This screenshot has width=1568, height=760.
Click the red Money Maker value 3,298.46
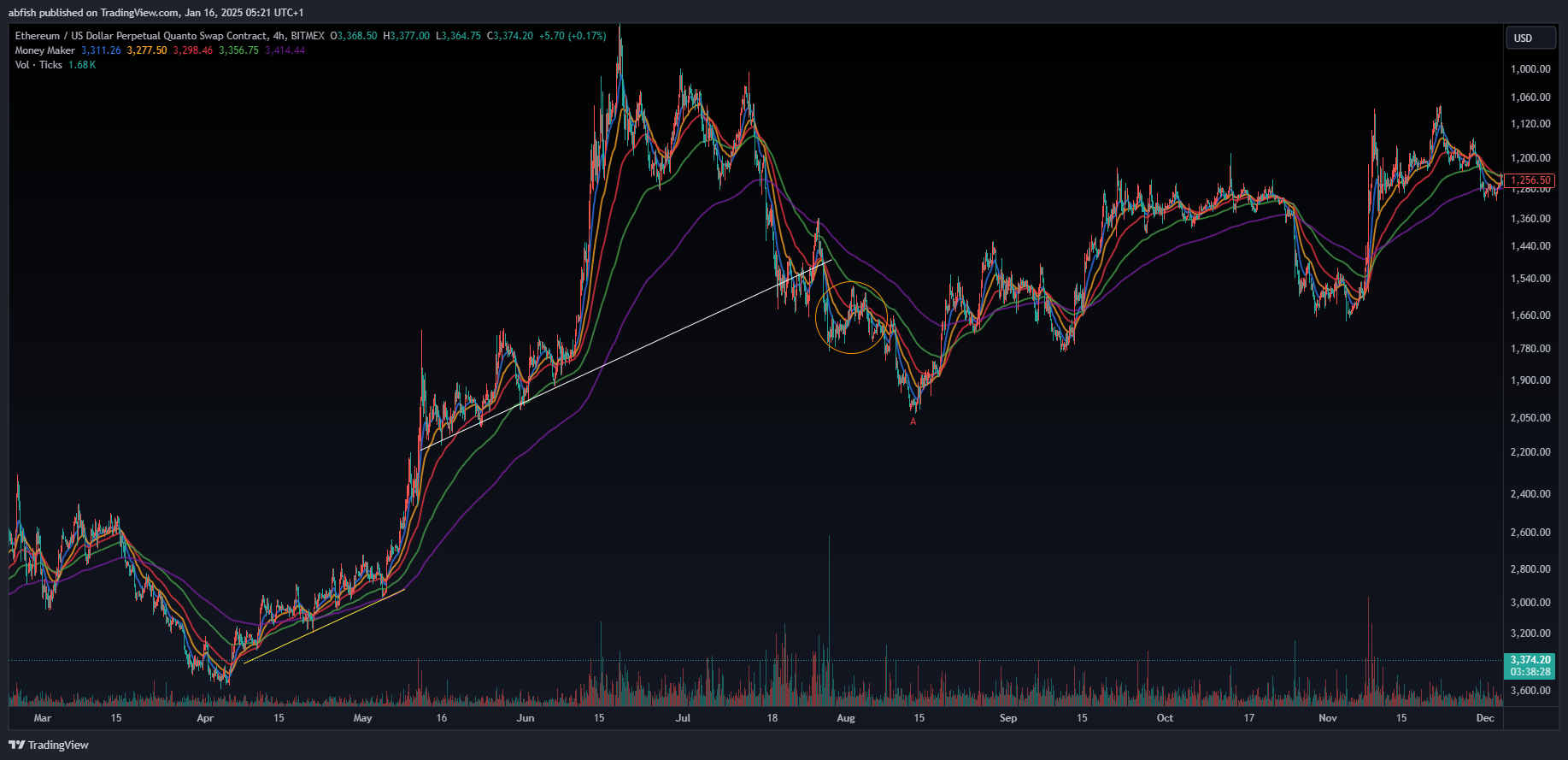click(193, 50)
